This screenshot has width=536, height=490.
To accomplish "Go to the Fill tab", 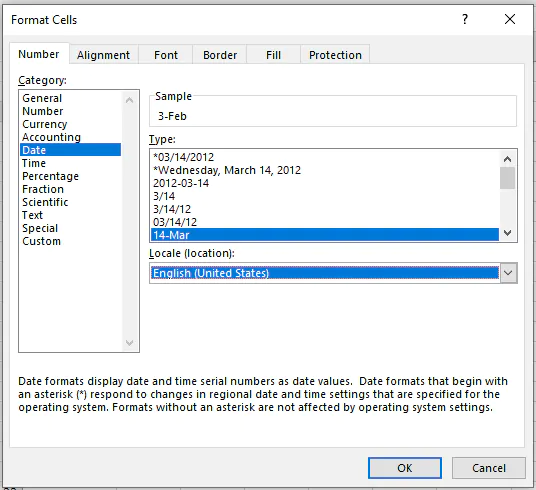I will coord(273,55).
